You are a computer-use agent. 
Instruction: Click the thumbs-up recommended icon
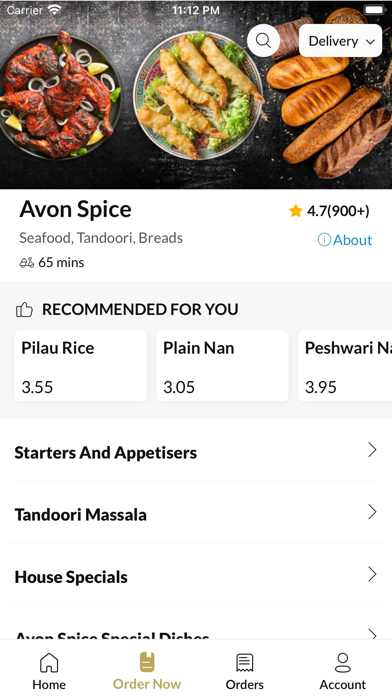coord(24,309)
